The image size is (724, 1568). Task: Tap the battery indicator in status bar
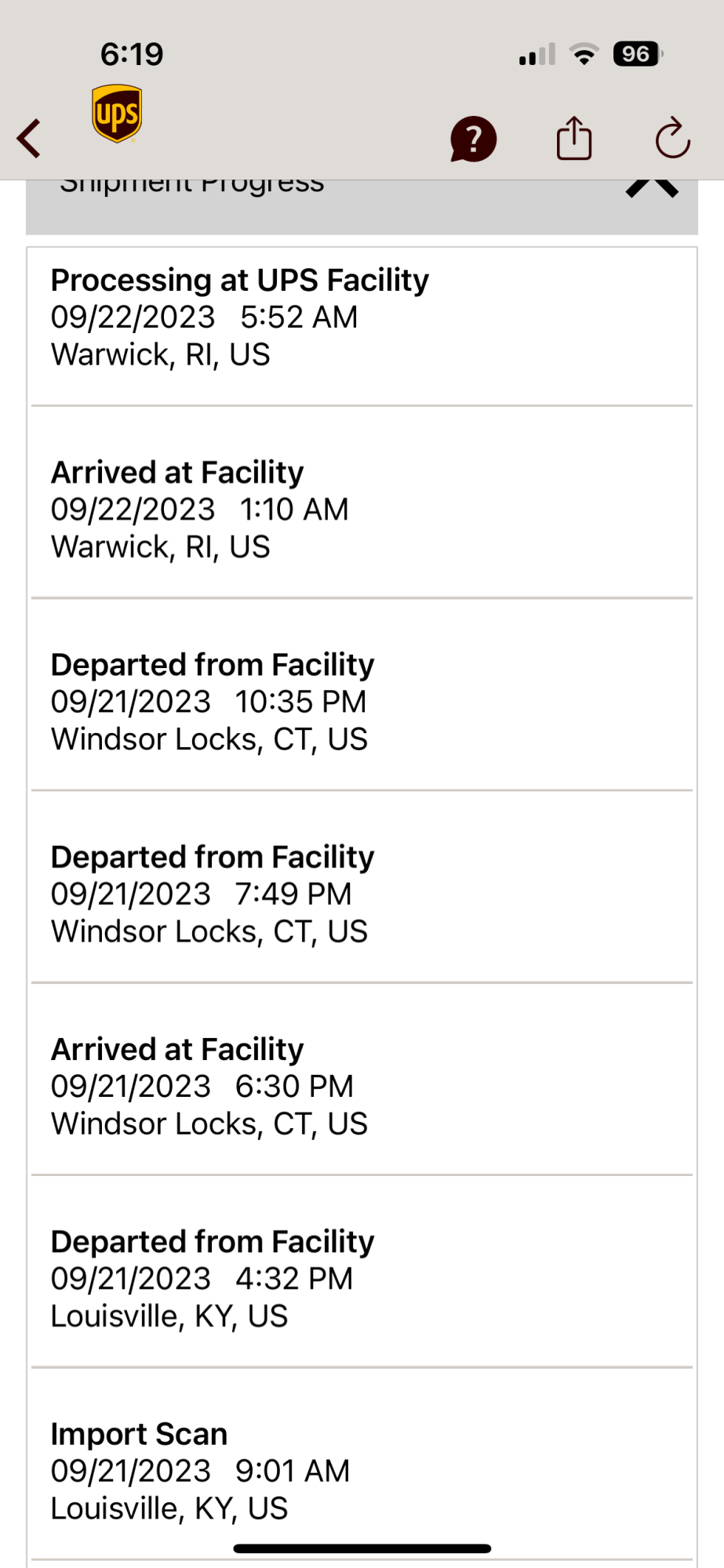pyautogui.click(x=639, y=54)
